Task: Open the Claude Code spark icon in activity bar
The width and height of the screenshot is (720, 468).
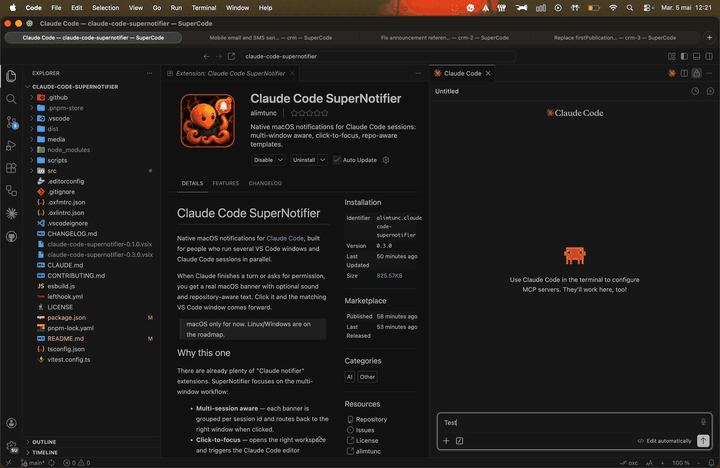Action: coord(11,213)
